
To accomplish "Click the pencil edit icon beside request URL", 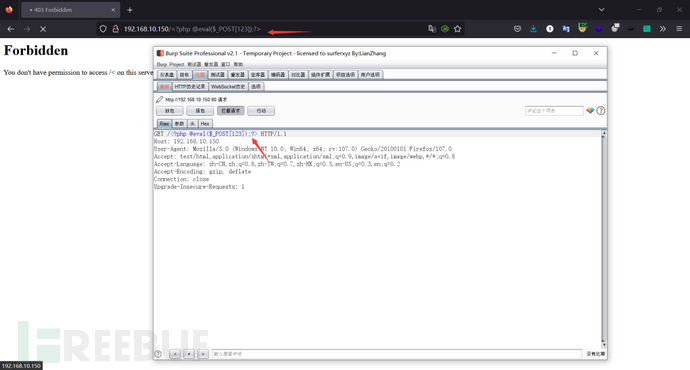I will tap(159, 99).
